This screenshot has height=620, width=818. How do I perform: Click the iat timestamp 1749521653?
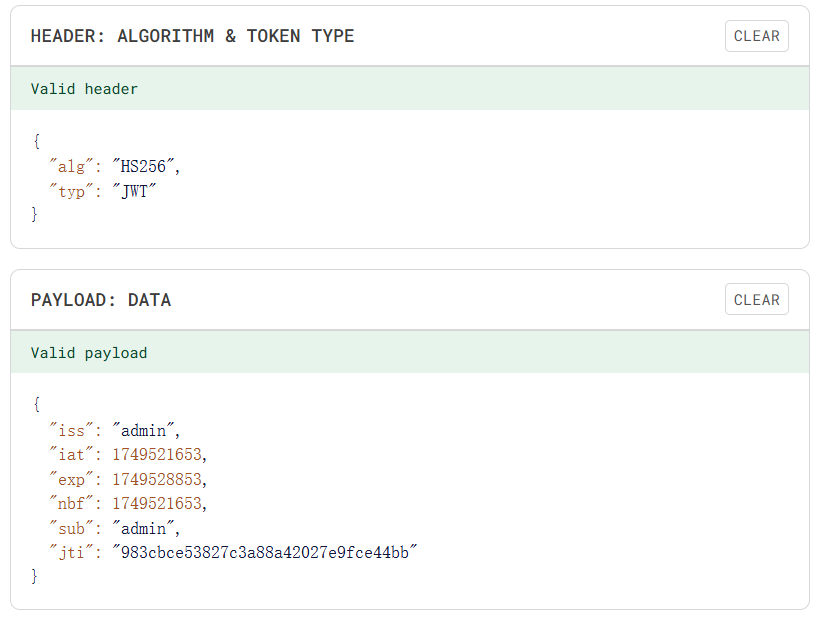click(x=157, y=455)
